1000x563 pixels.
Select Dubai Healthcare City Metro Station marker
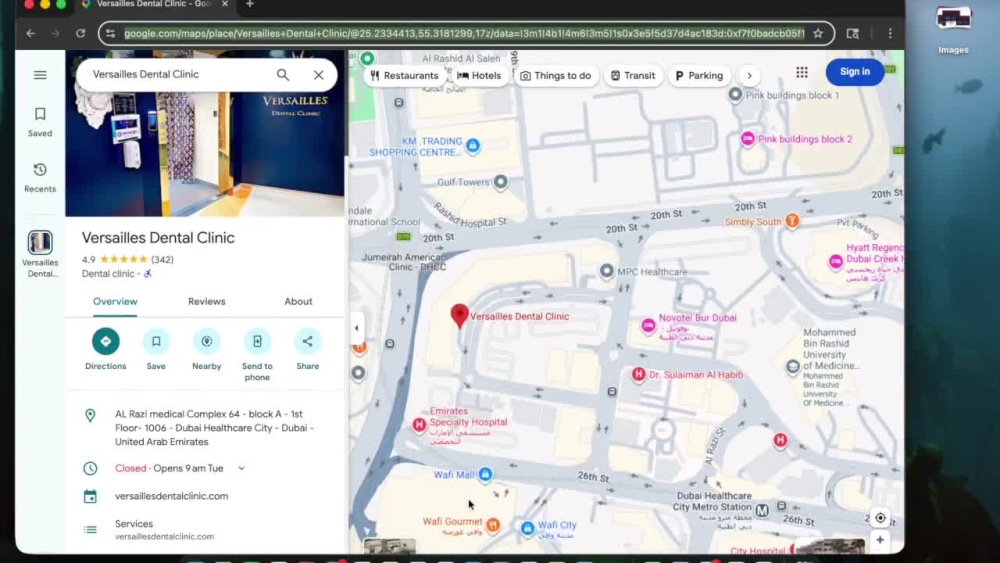click(x=762, y=510)
